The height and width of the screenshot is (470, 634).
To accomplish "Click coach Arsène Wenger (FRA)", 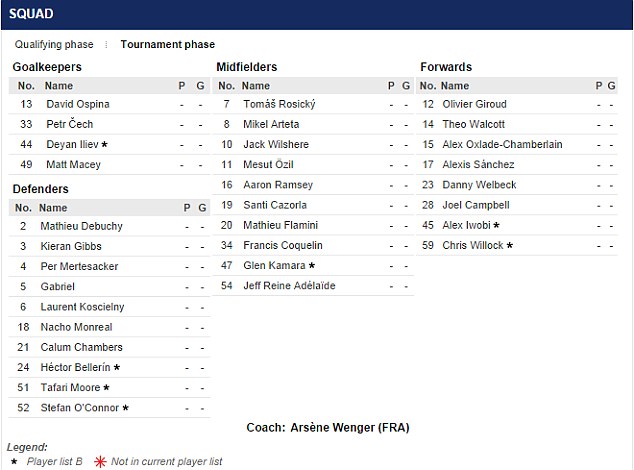I will click(349, 428).
